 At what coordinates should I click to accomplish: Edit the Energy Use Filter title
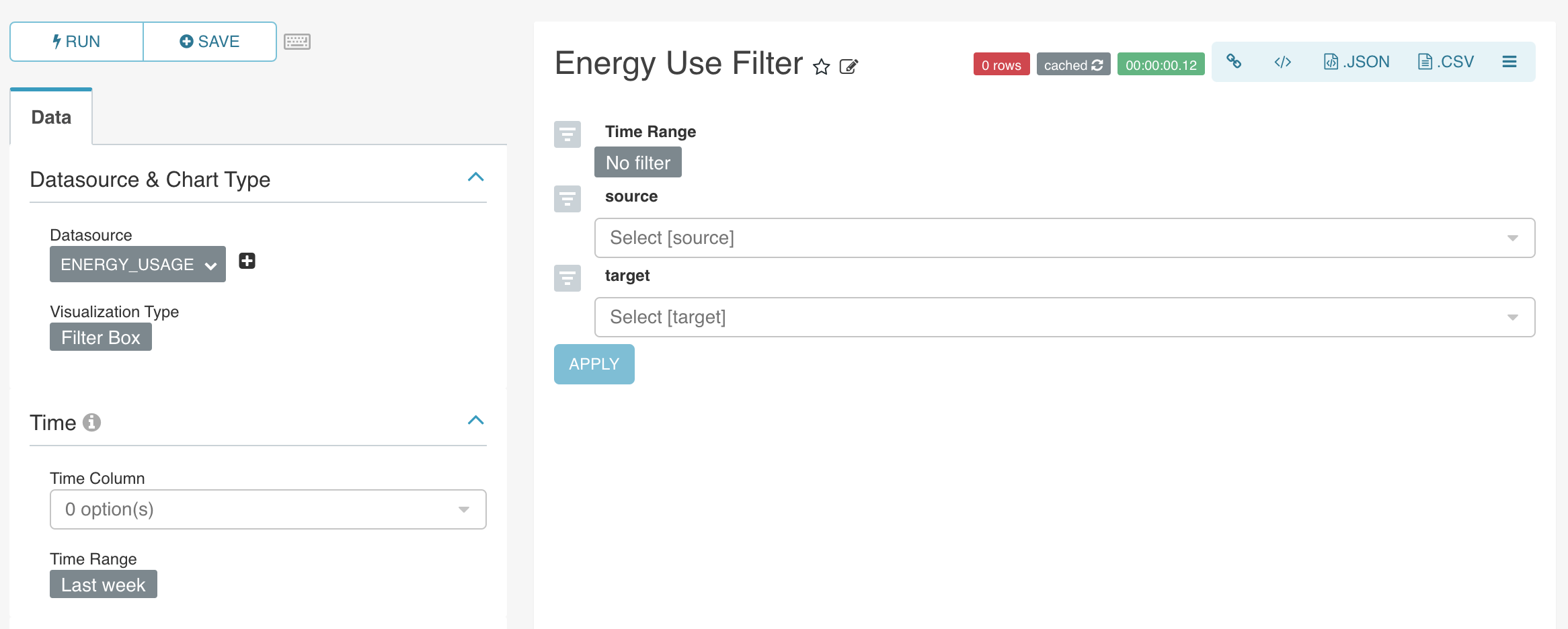click(849, 67)
